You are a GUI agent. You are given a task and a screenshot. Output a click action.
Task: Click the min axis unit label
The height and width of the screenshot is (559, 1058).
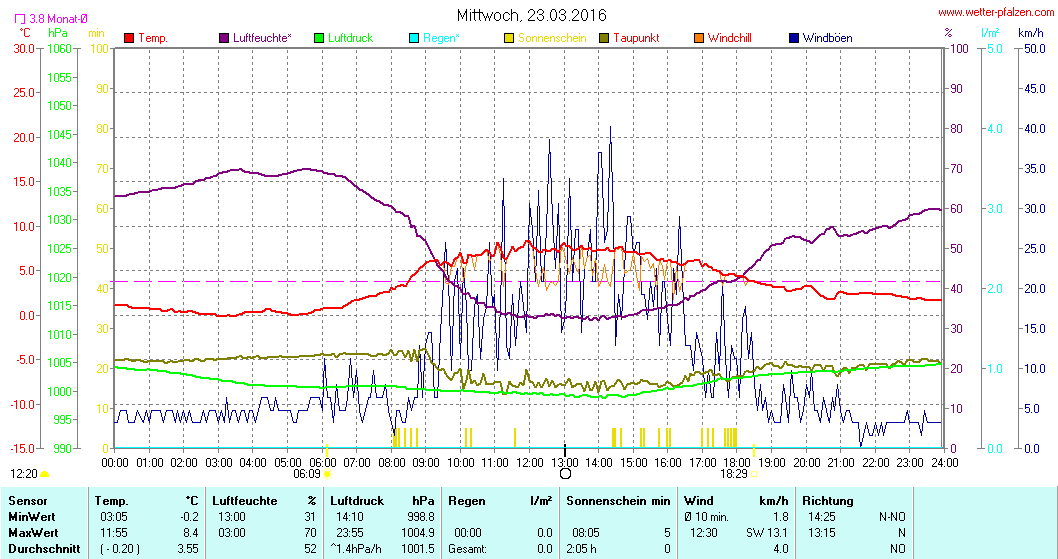(96, 32)
